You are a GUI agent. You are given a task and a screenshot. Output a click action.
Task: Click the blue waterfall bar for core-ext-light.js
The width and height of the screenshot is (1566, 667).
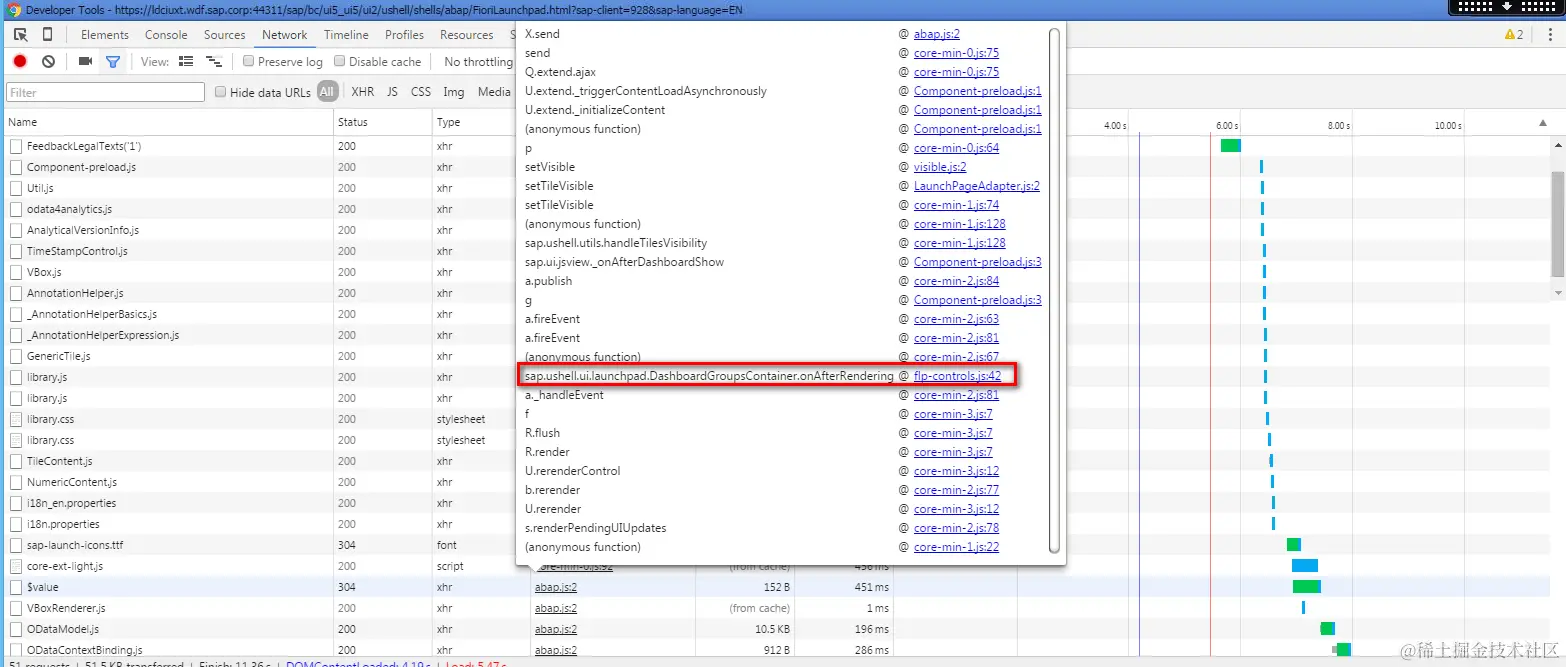(1305, 566)
